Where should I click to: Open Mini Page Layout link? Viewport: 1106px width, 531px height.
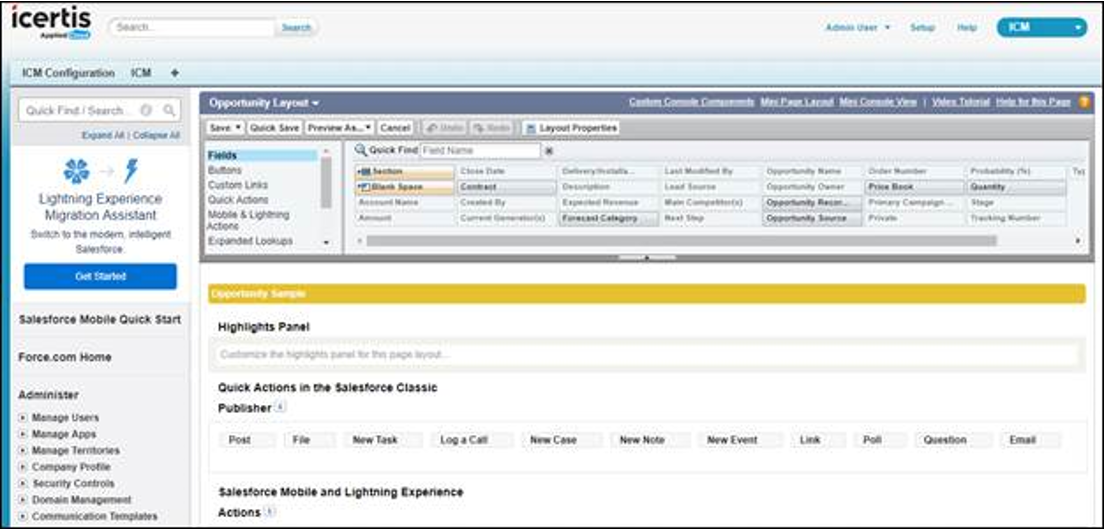click(797, 102)
